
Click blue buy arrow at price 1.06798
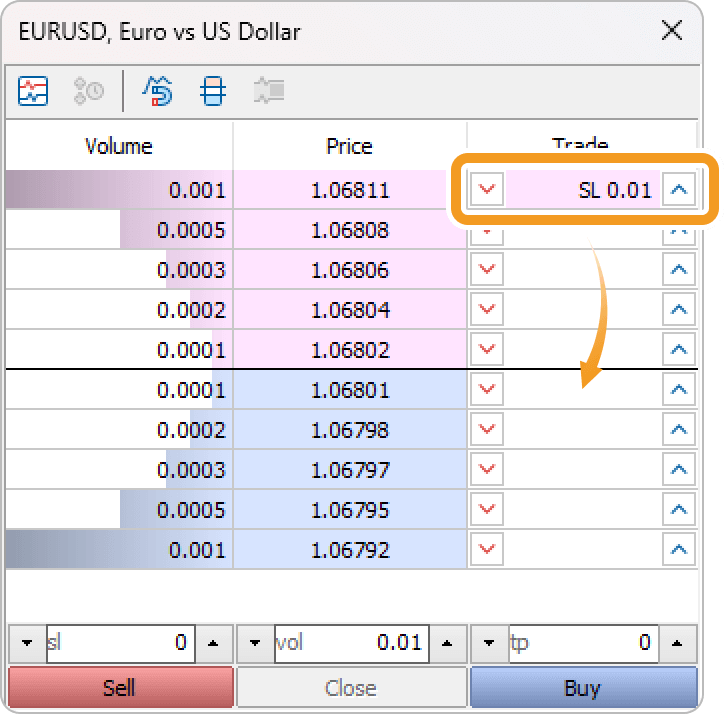(x=679, y=430)
